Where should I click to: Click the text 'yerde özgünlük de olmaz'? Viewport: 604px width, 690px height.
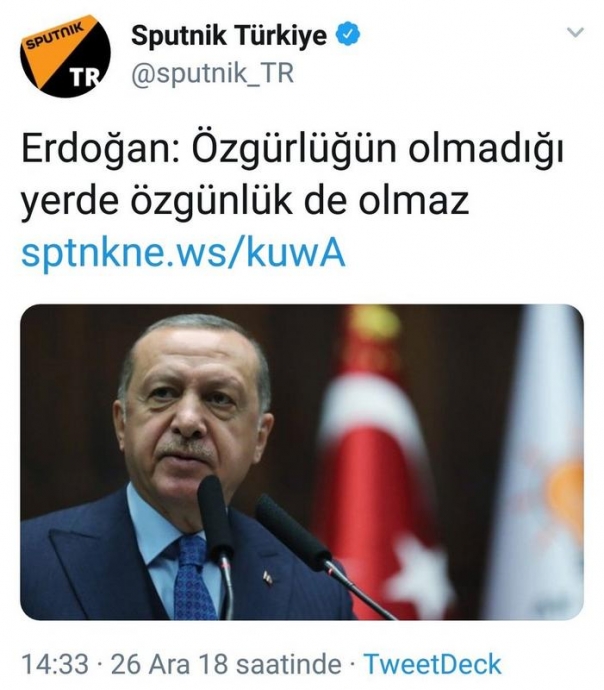pos(245,202)
